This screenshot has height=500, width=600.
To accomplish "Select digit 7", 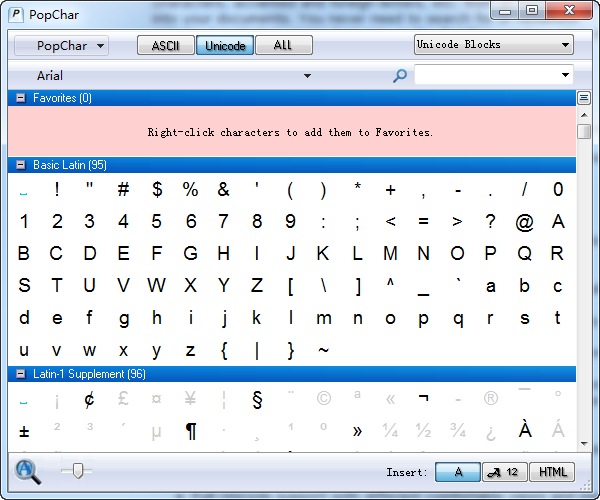I will pos(223,221).
